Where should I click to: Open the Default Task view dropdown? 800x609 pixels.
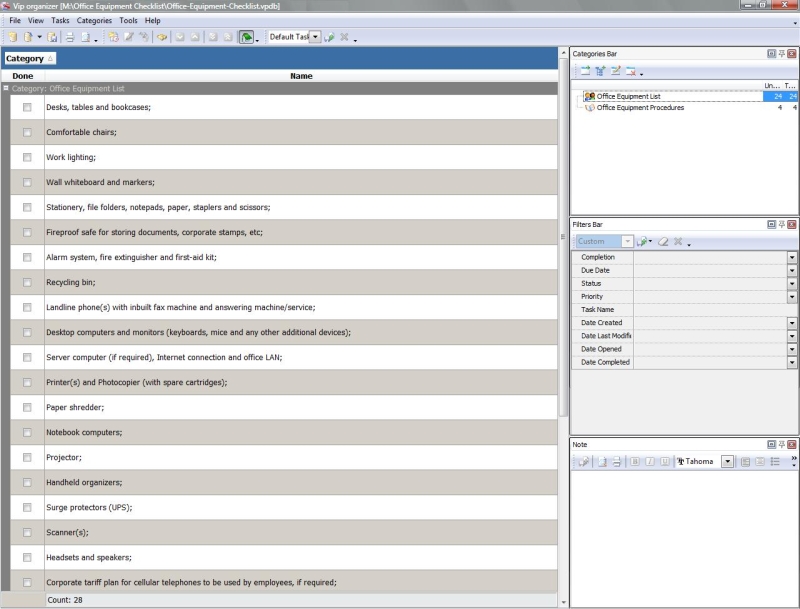(x=315, y=37)
